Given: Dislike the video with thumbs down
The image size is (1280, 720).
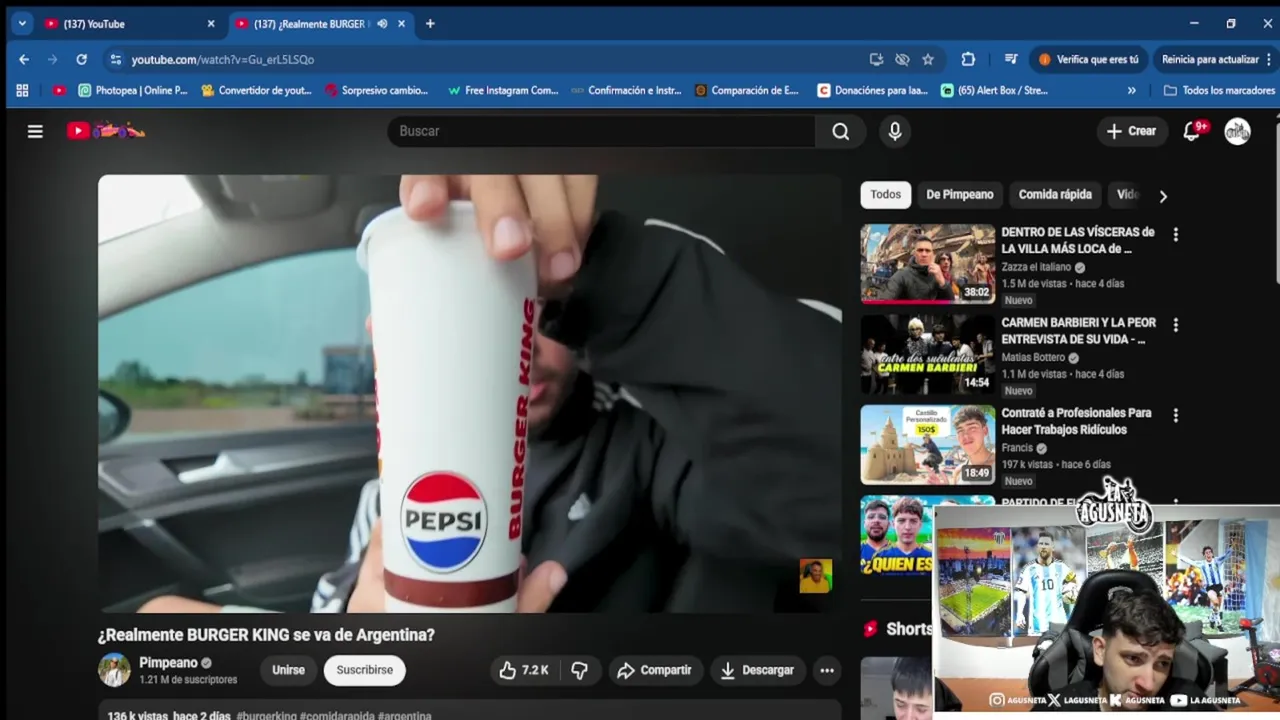Looking at the screenshot, I should 580,670.
